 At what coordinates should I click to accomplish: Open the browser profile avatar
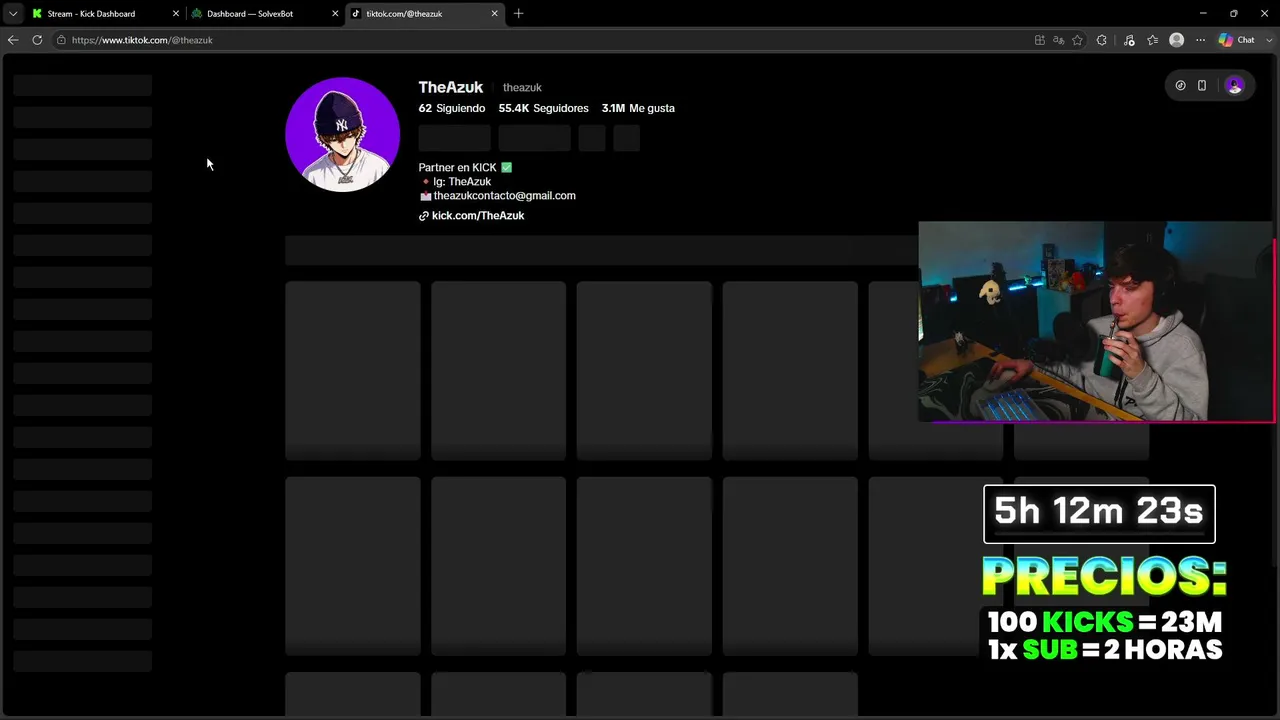(1177, 40)
